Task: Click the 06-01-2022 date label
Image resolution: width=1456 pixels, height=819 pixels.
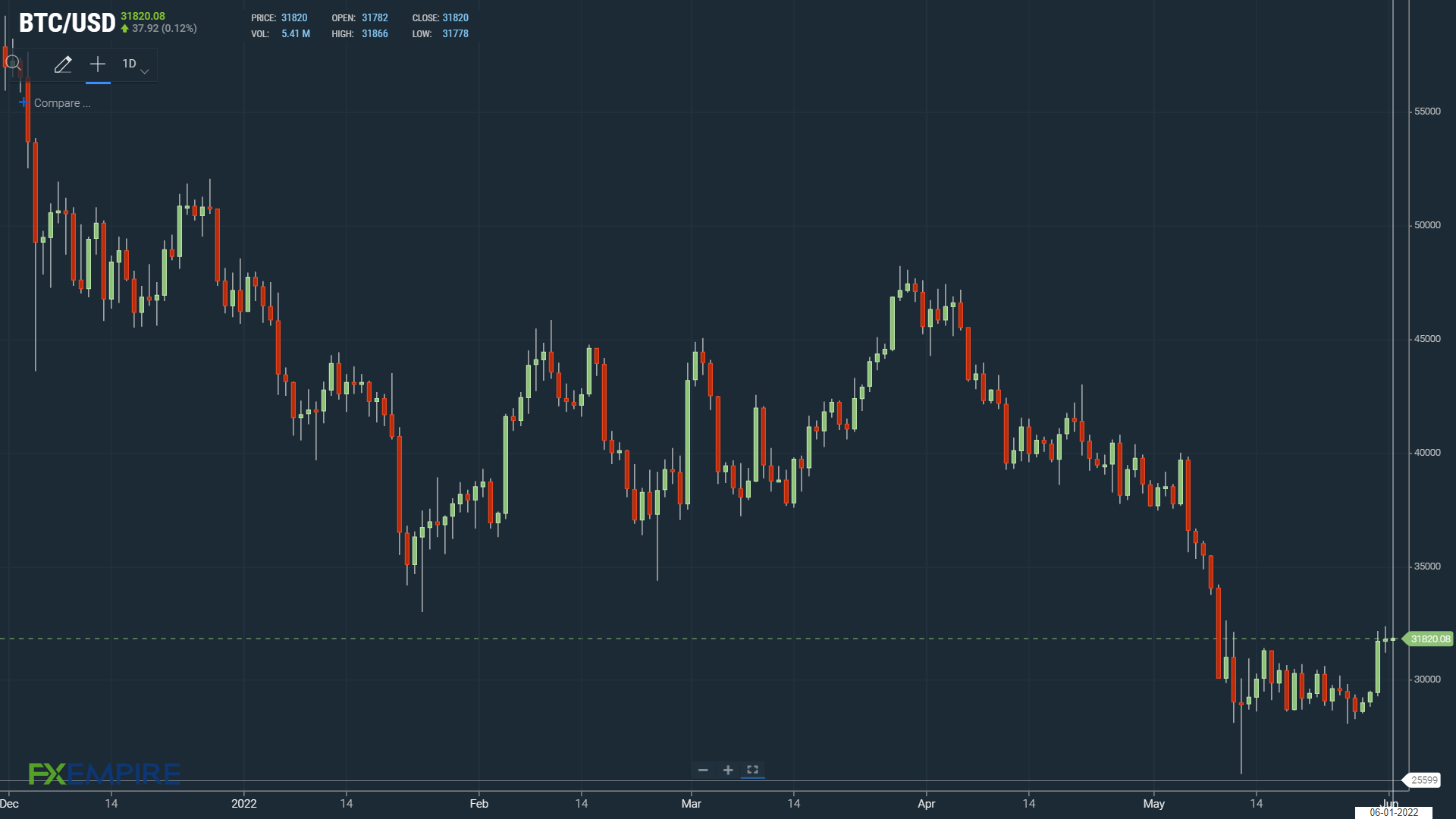Action: [x=1394, y=812]
